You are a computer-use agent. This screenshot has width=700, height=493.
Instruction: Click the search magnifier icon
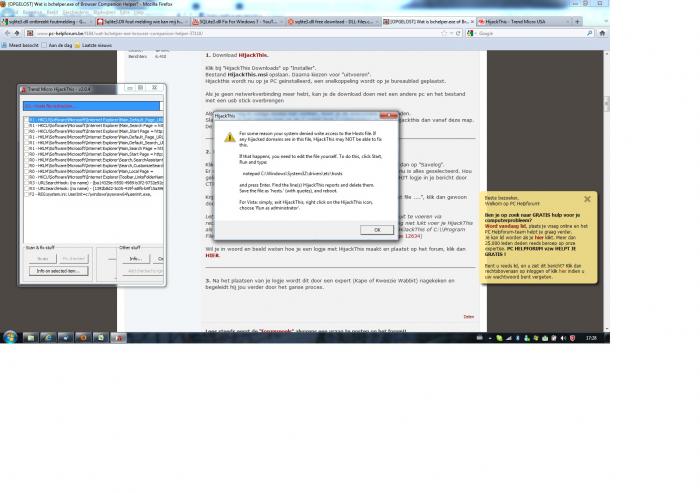(590, 33)
